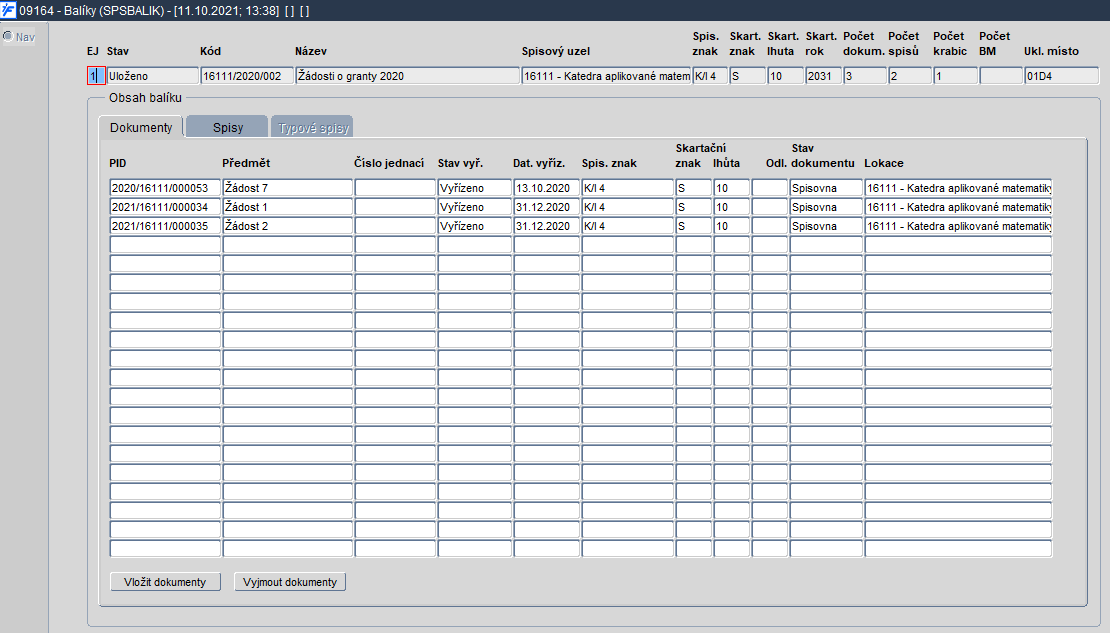Select the Typové spisy tab

pos(313,127)
